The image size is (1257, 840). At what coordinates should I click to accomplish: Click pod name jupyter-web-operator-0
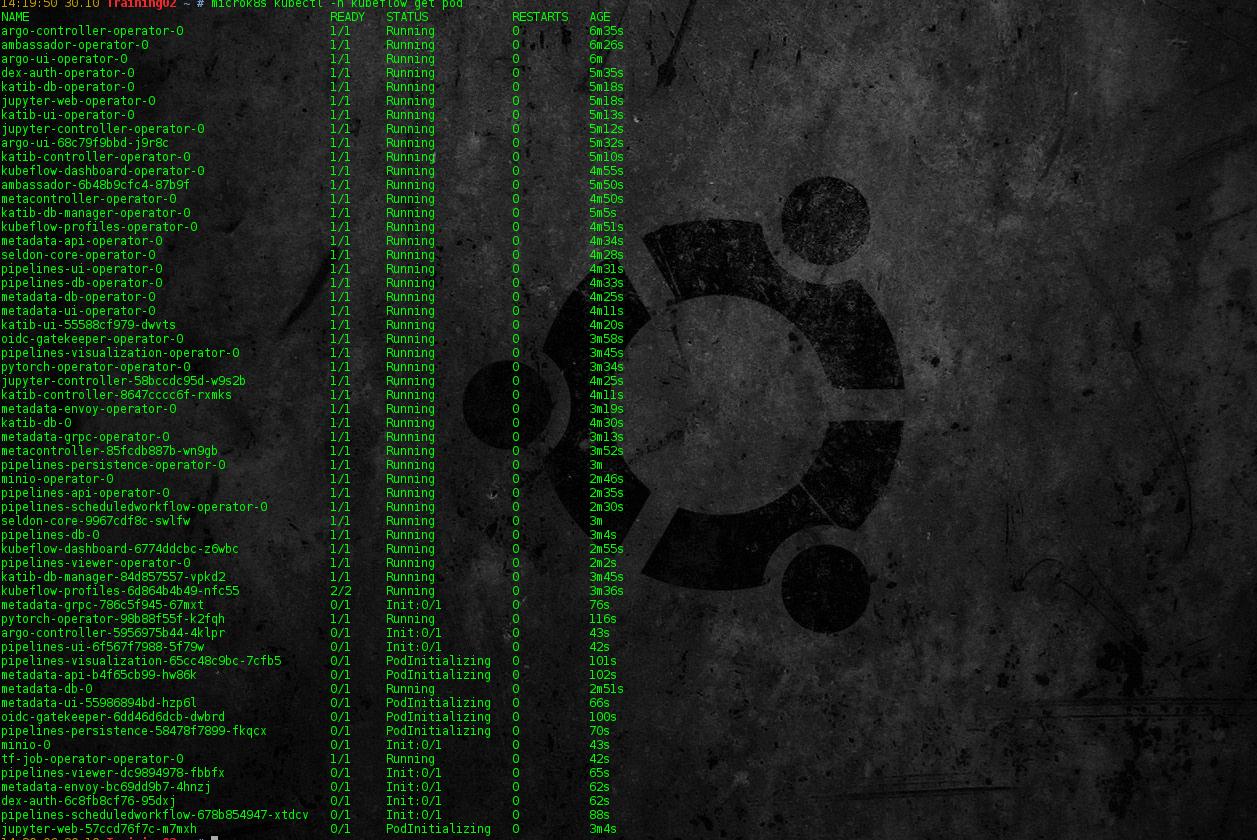[78, 101]
